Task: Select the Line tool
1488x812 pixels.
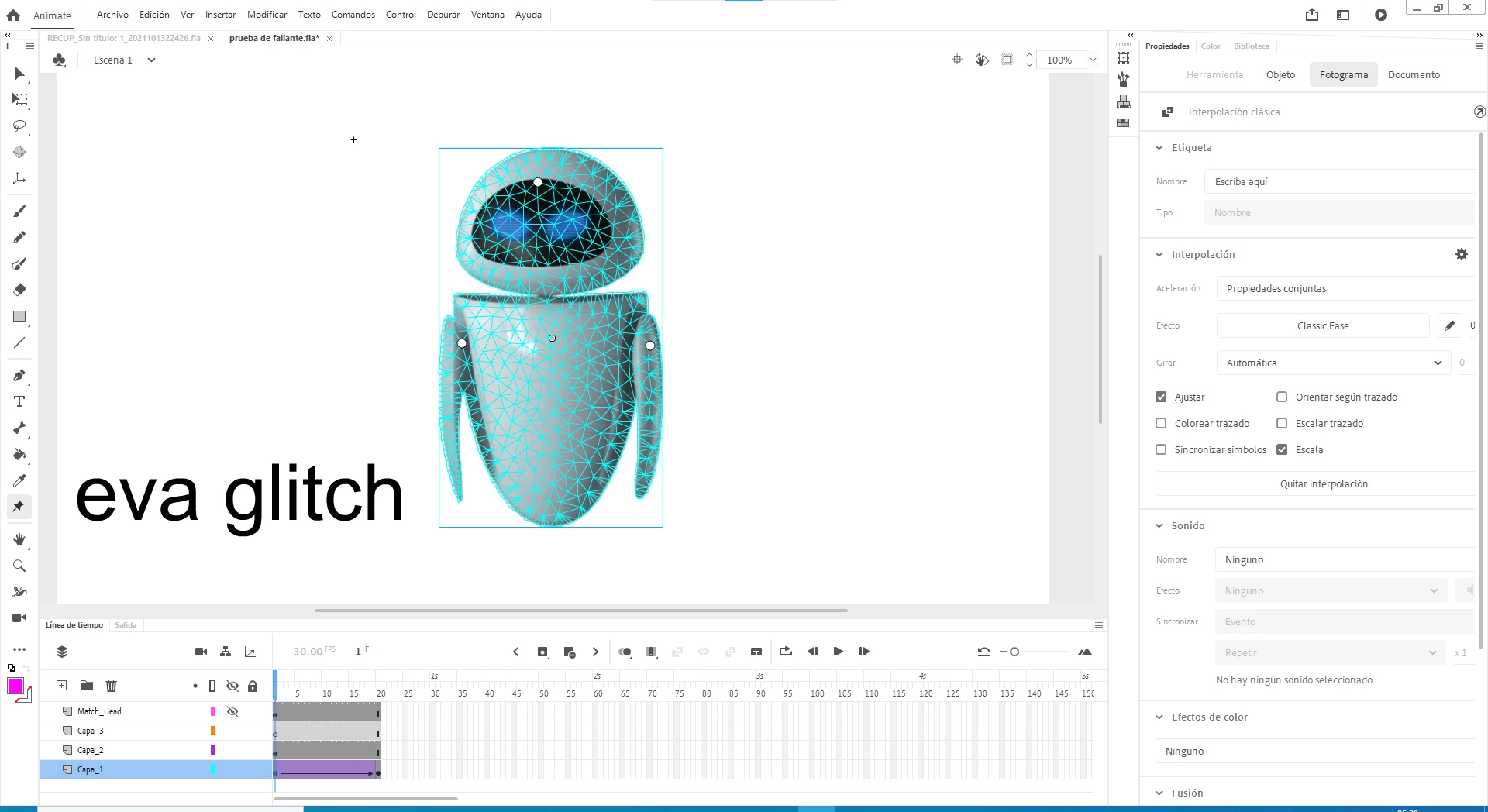Action: tap(19, 342)
